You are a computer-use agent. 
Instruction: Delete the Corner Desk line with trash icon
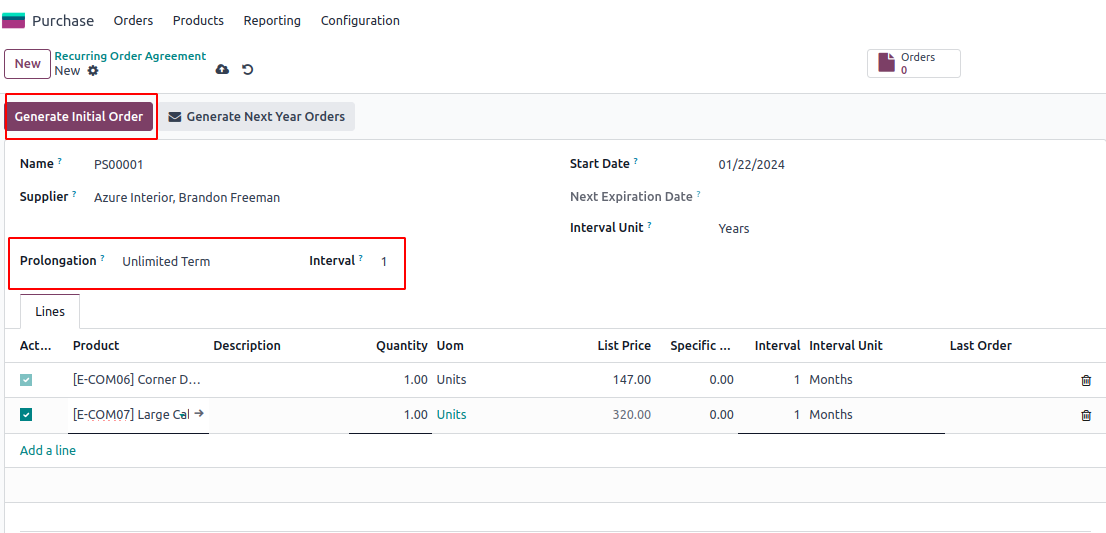tap(1086, 380)
